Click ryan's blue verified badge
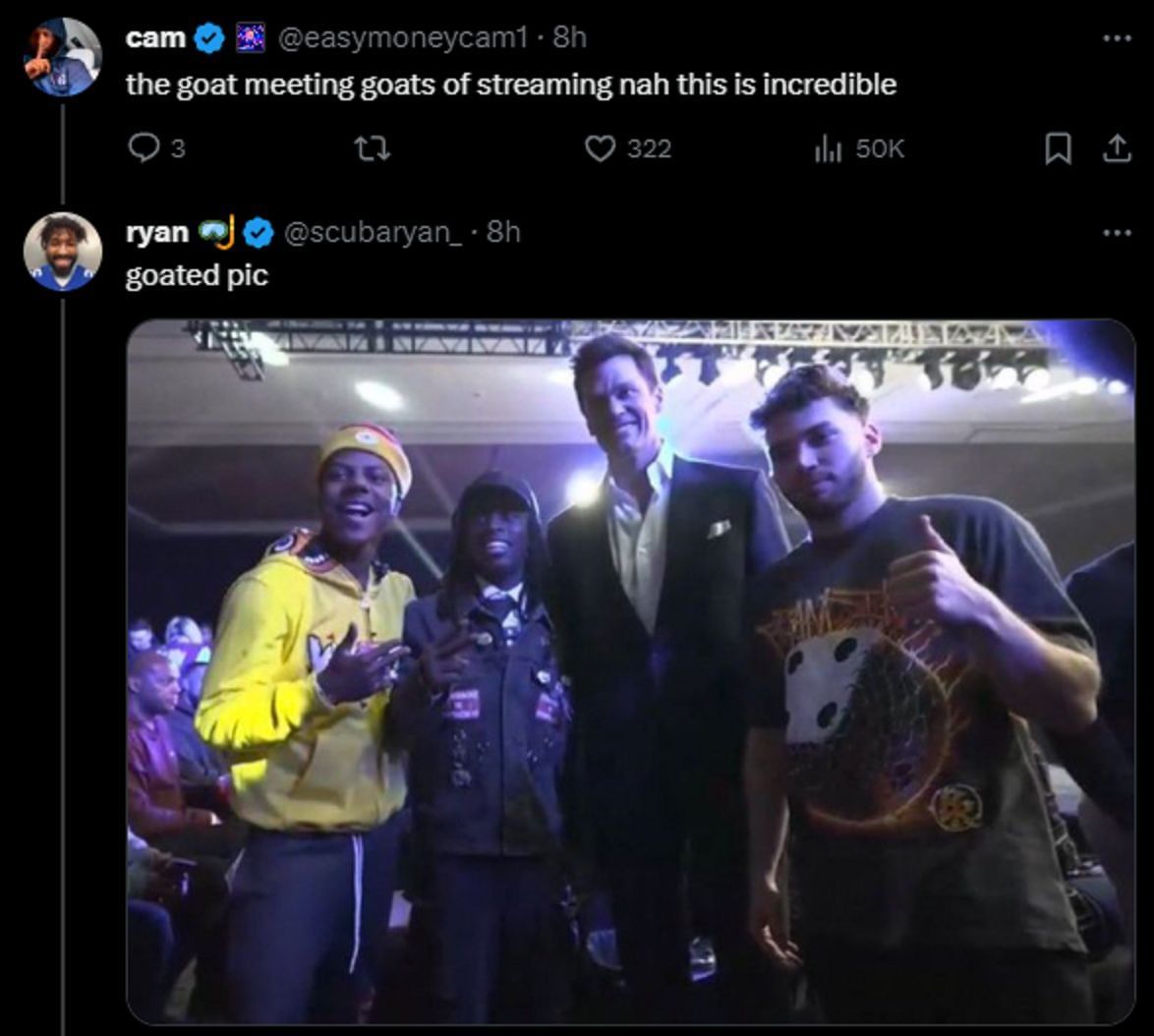1154x1036 pixels. coord(258,233)
